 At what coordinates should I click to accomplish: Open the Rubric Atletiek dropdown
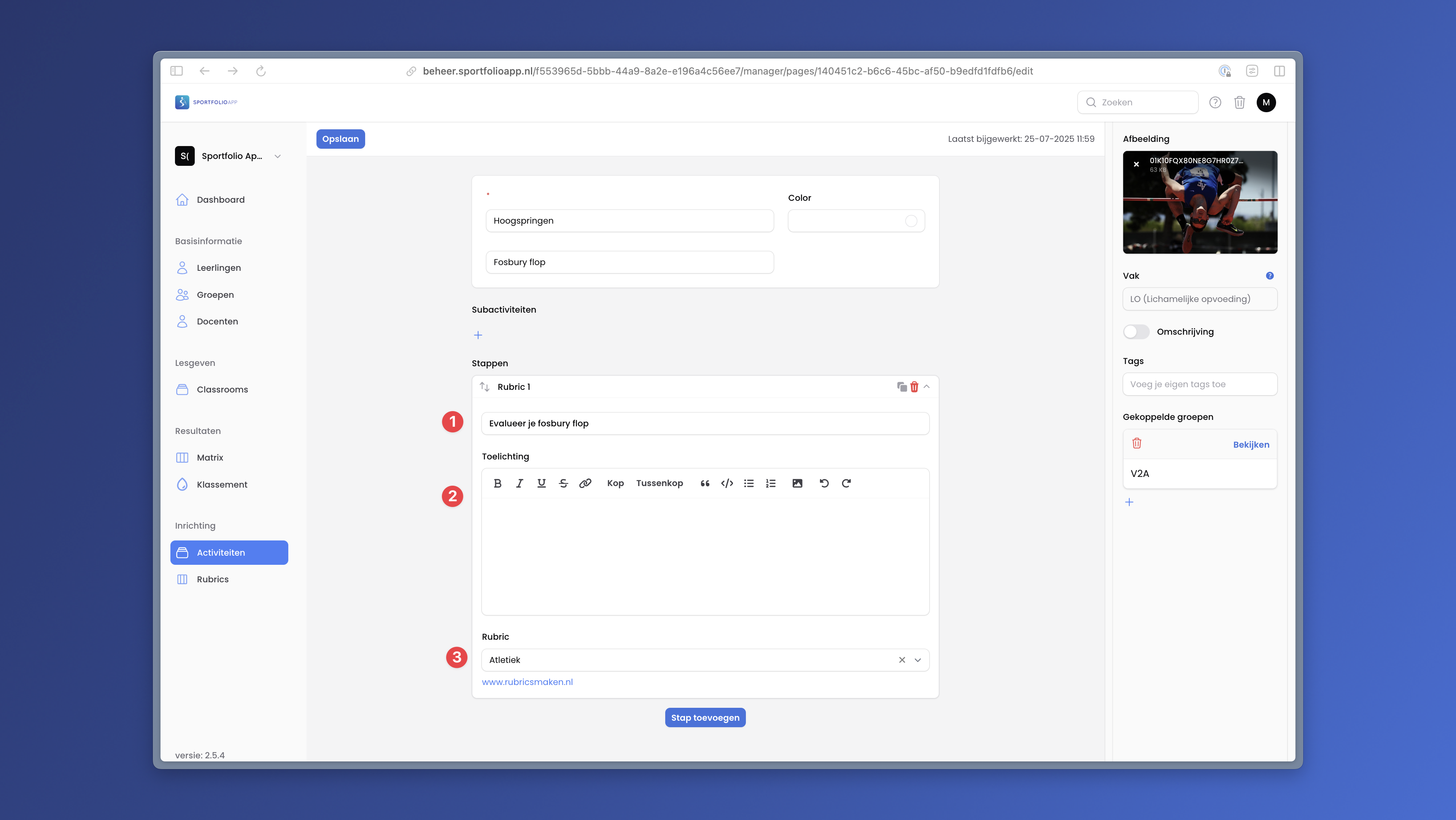(x=917, y=660)
